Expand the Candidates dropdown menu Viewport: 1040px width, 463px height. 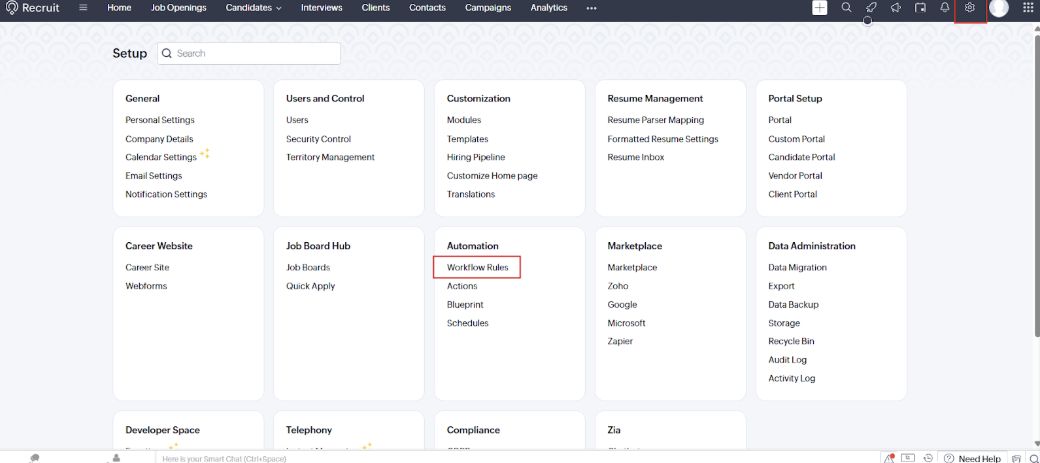[x=254, y=8]
